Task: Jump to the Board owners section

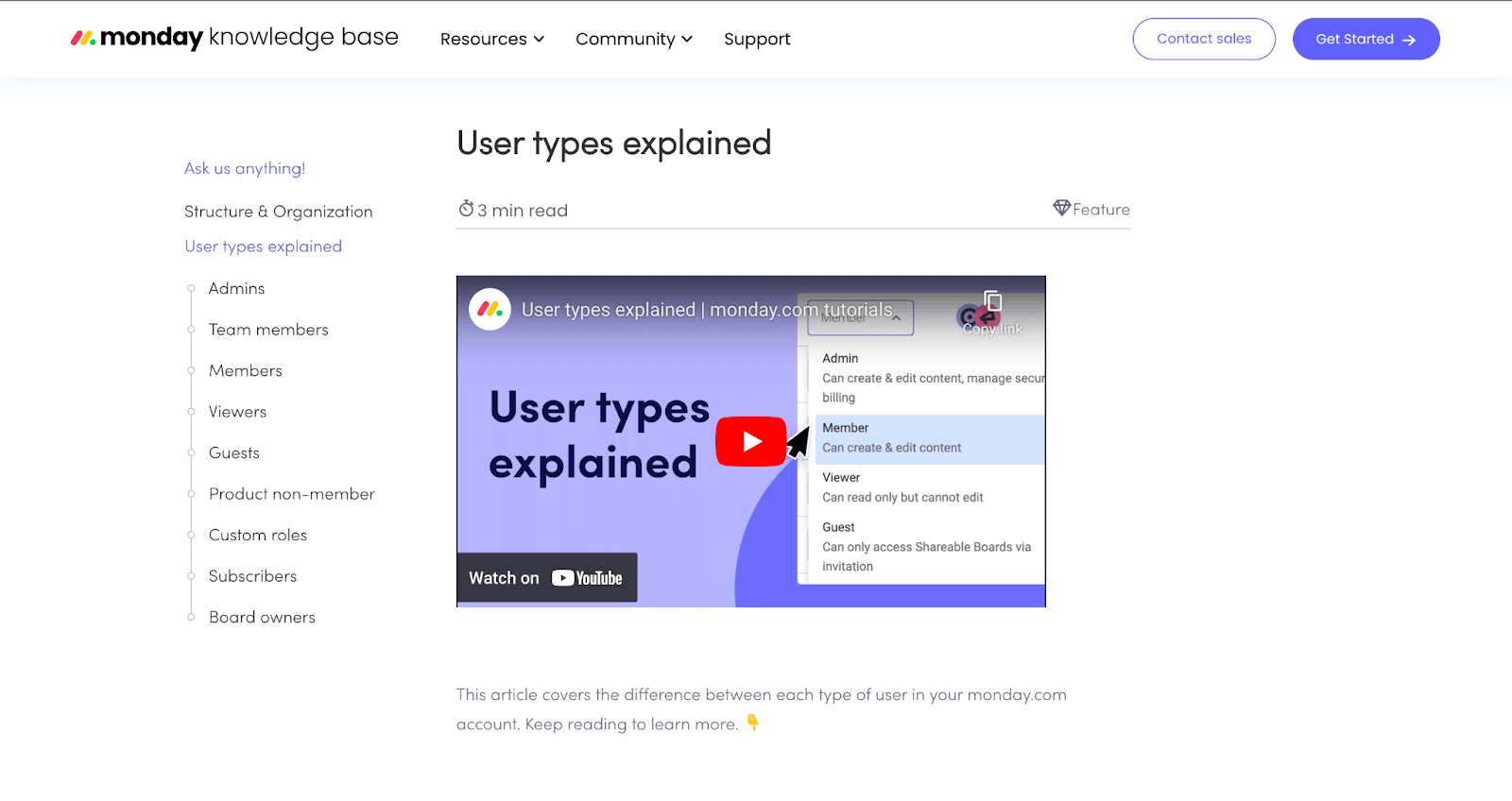Action: 262,617
